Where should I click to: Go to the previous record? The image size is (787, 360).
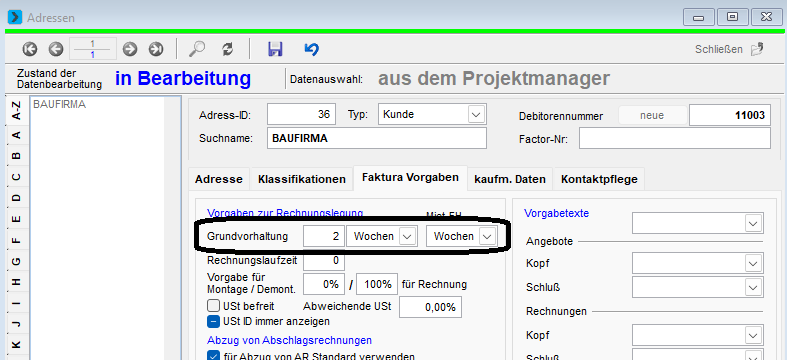56,49
